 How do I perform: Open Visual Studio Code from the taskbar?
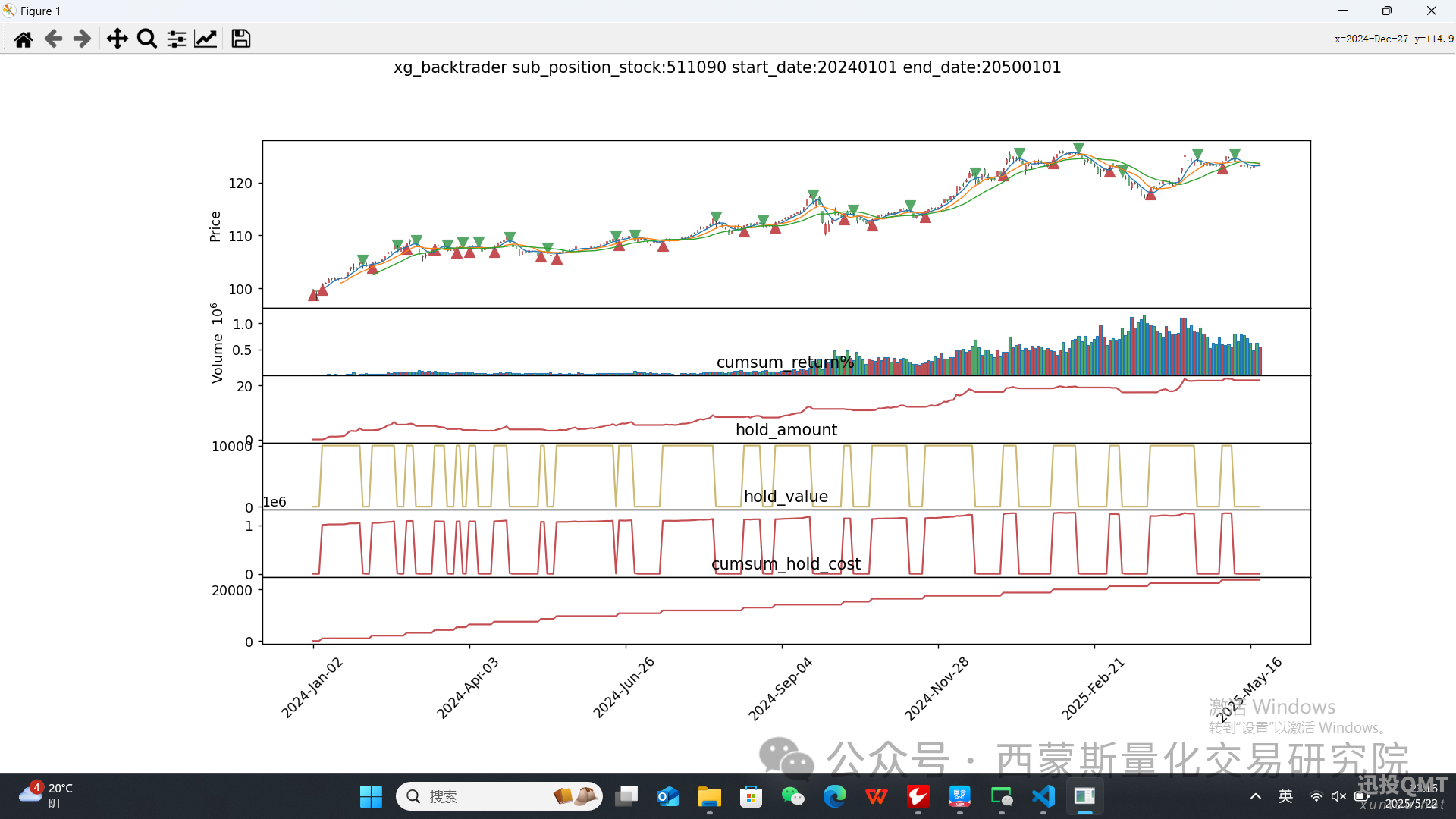pos(1043,796)
